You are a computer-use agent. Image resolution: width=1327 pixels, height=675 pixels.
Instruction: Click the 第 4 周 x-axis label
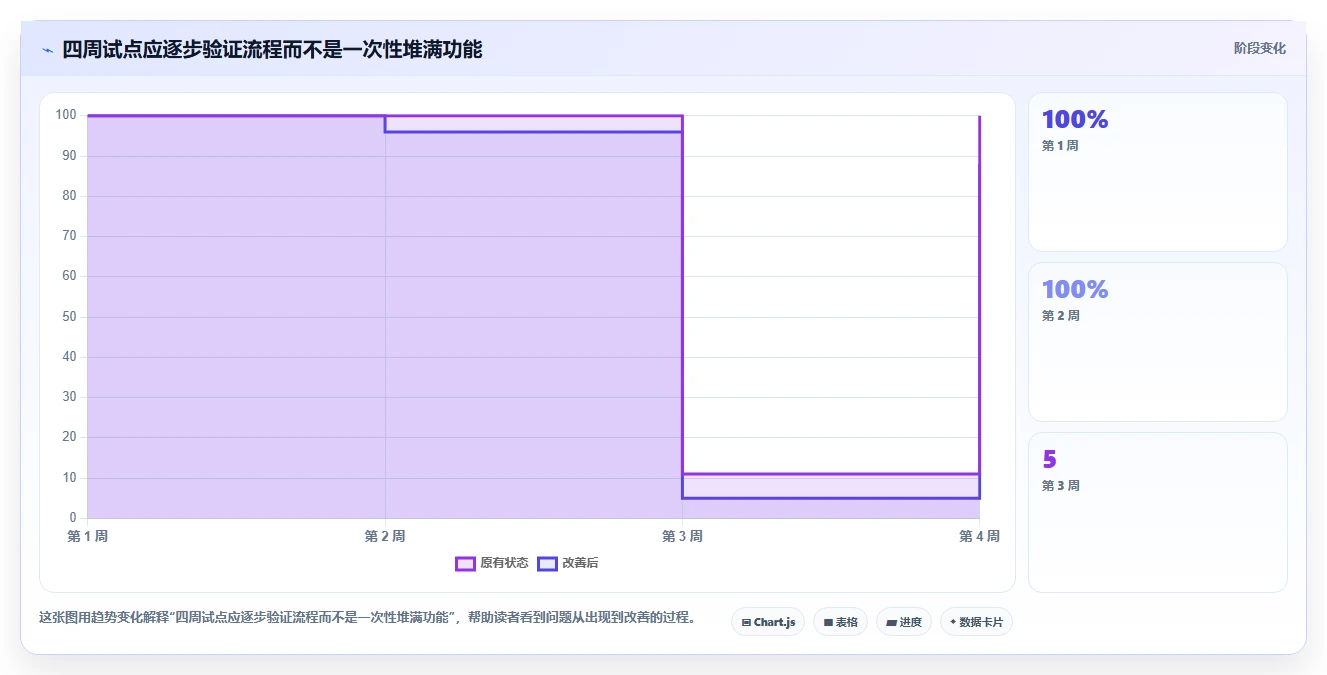979,537
